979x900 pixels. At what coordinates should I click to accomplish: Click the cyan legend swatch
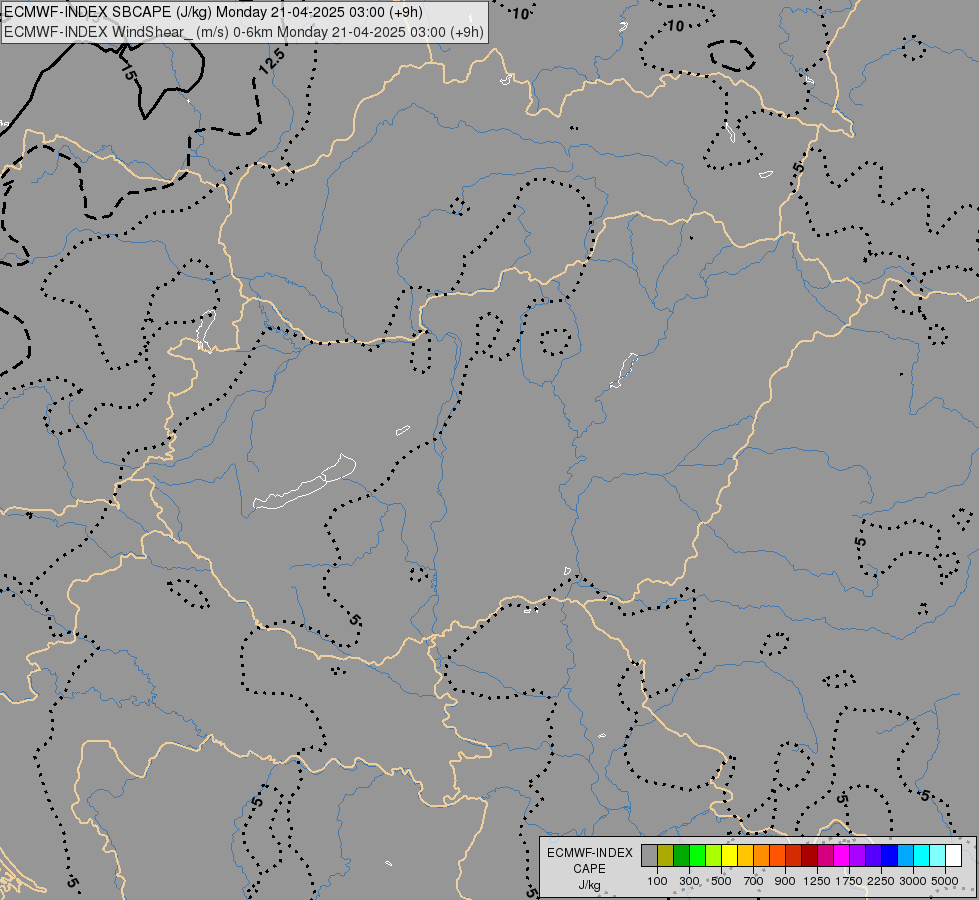[x=922, y=855]
